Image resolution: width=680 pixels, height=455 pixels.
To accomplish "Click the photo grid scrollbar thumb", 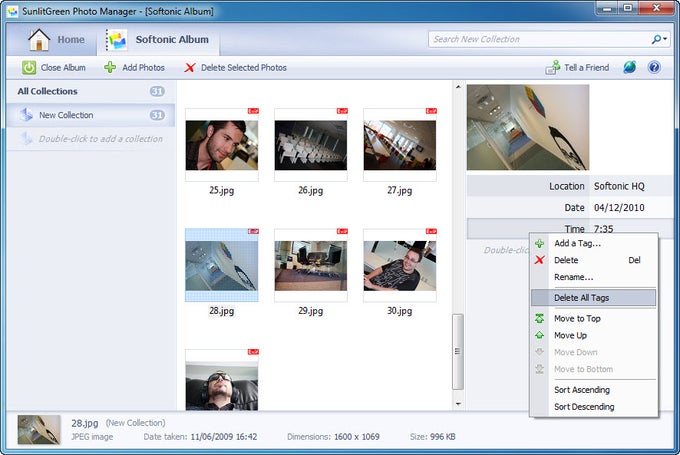I will 458,351.
